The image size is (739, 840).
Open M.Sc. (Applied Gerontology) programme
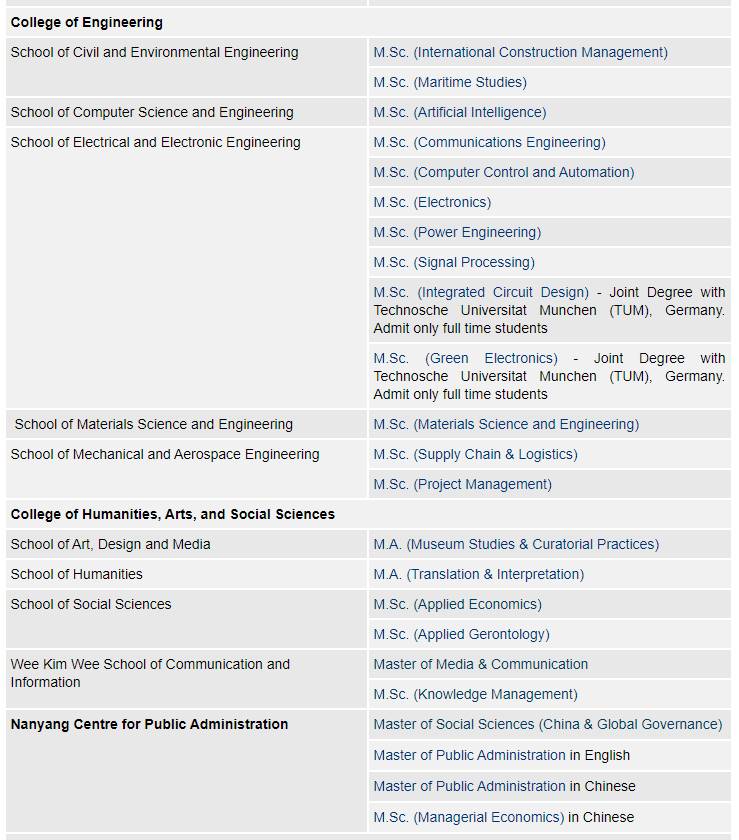[461, 634]
